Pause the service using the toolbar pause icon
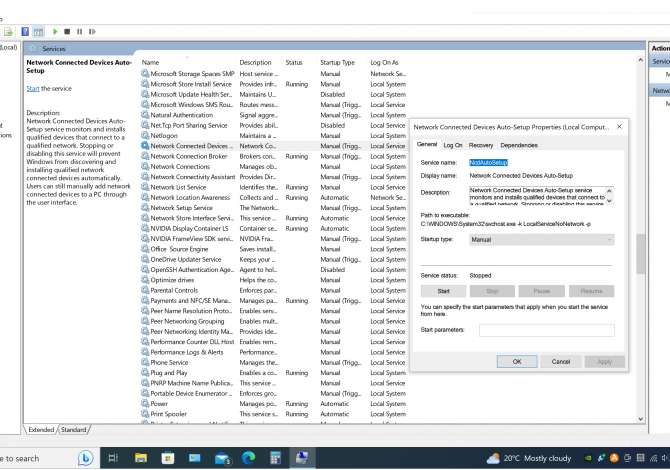Viewport: 670px width, 470px height. (79, 32)
